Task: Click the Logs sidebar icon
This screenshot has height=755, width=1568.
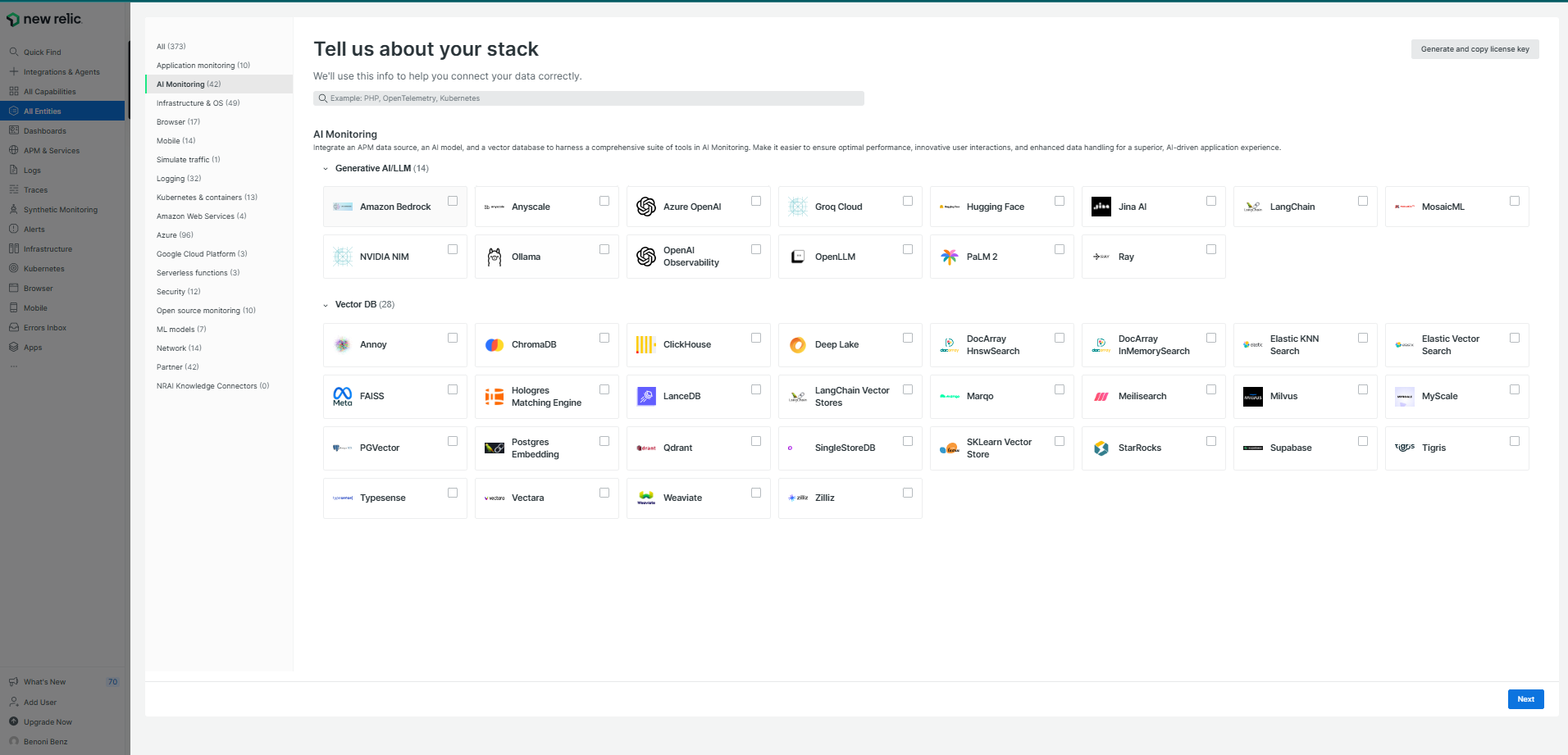Action: [x=13, y=170]
